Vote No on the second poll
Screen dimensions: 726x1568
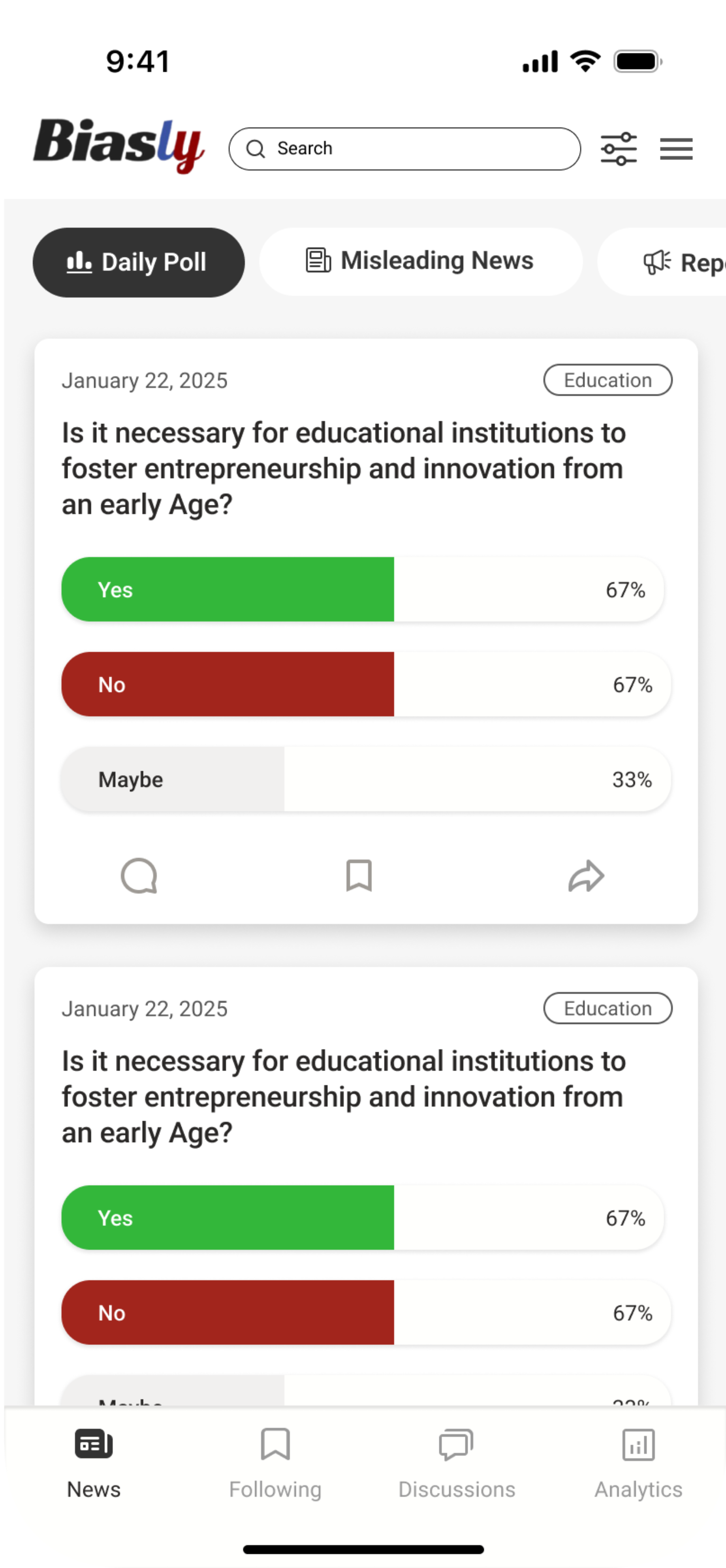click(365, 1312)
